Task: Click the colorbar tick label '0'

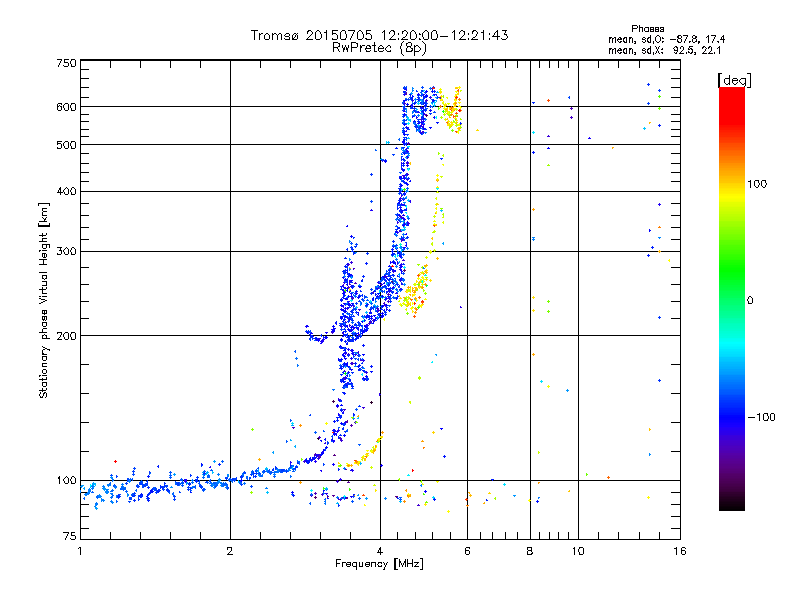Action: [x=750, y=301]
